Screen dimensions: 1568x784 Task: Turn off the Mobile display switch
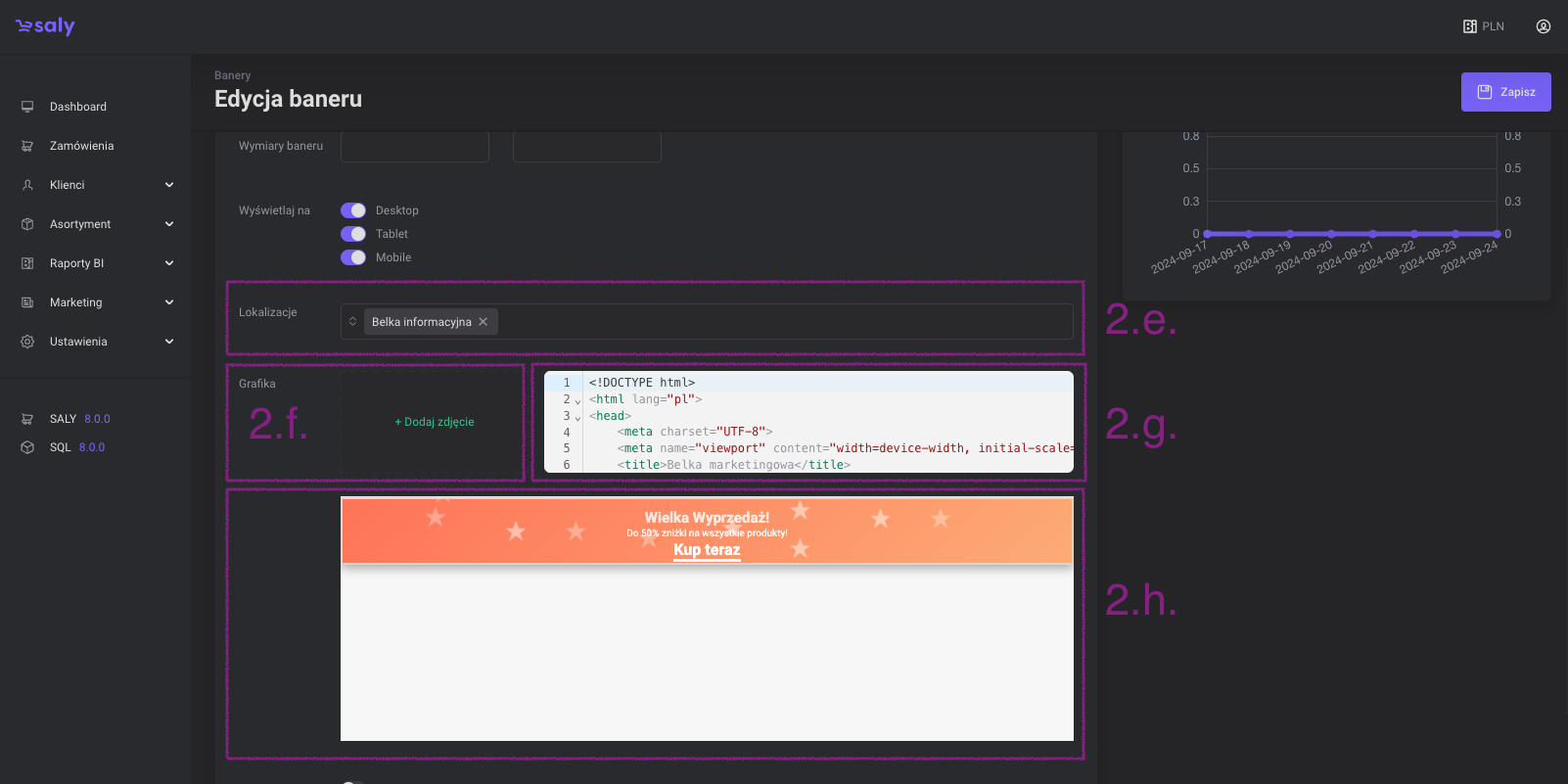coord(353,257)
